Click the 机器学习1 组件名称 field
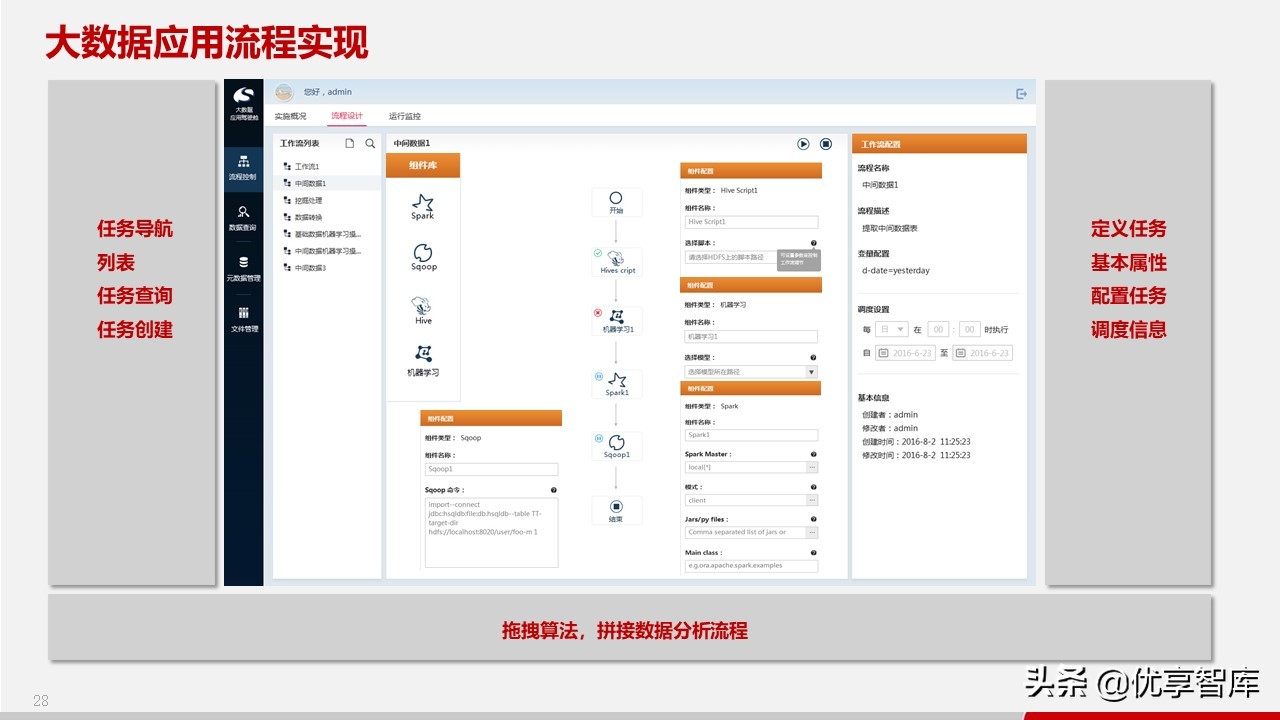Viewport: 1280px width, 720px height. [x=751, y=337]
